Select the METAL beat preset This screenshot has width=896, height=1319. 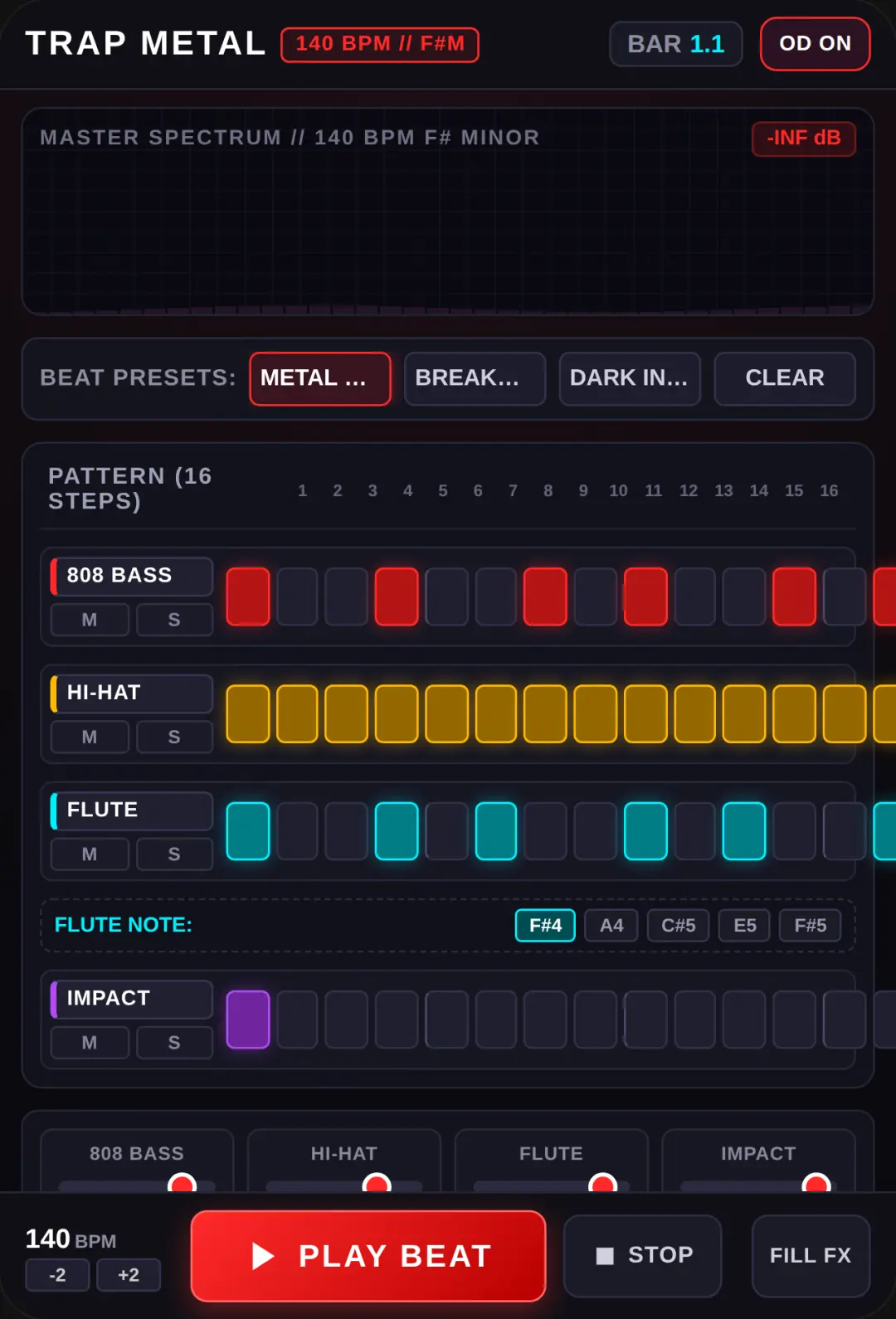tap(320, 378)
